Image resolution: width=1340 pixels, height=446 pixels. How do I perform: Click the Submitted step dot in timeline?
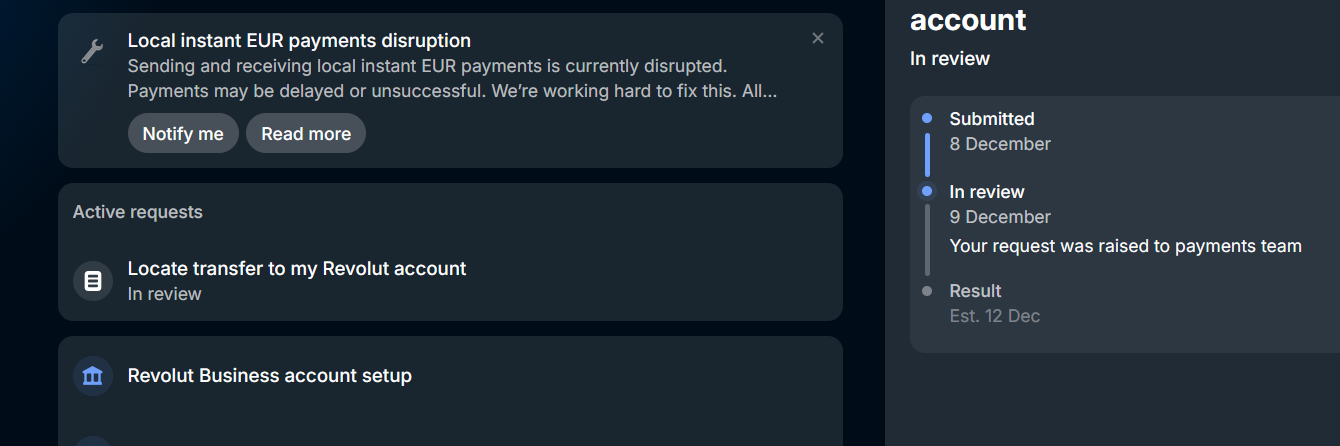pyautogui.click(x=927, y=118)
